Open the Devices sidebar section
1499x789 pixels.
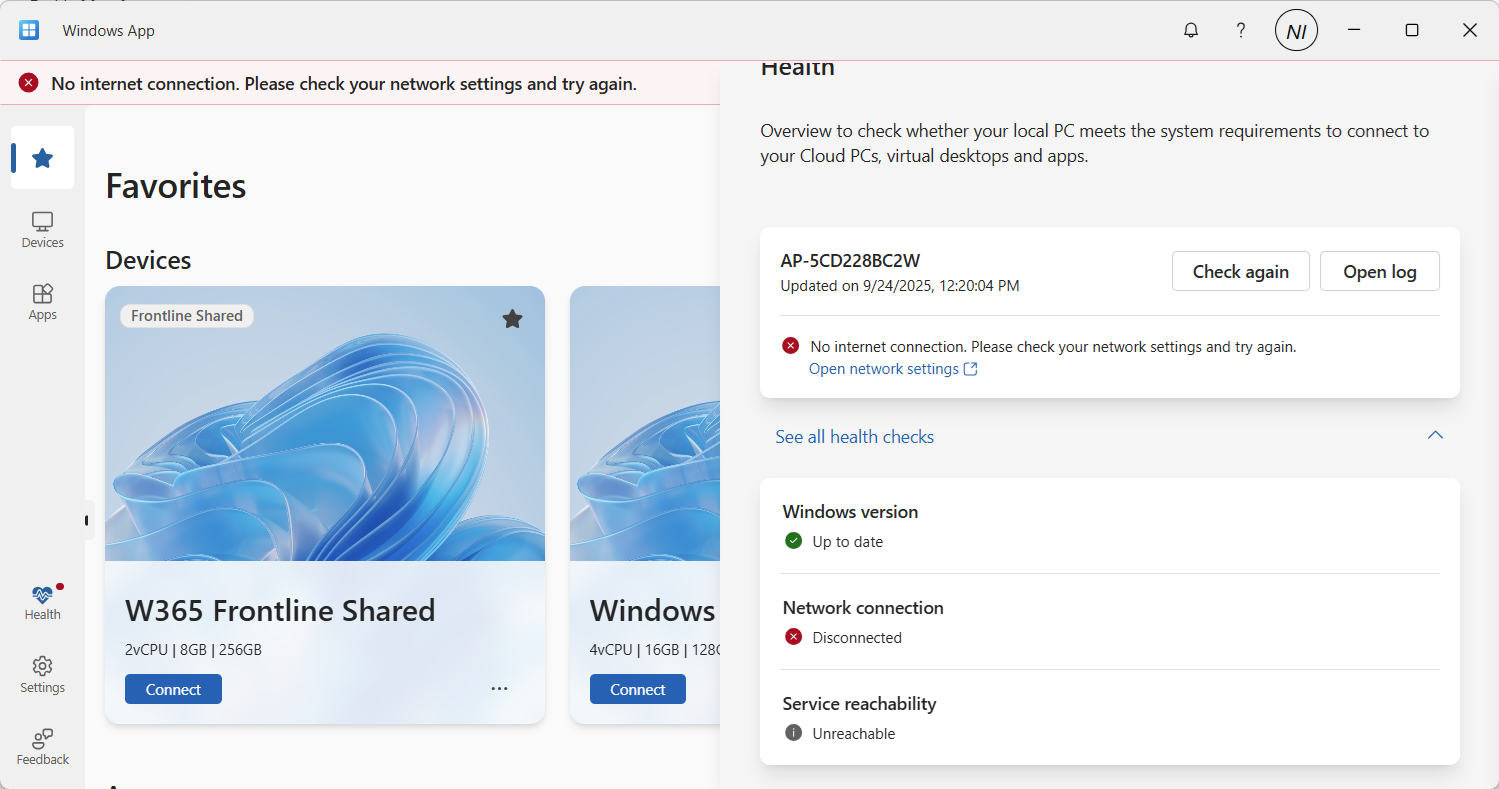[42, 230]
